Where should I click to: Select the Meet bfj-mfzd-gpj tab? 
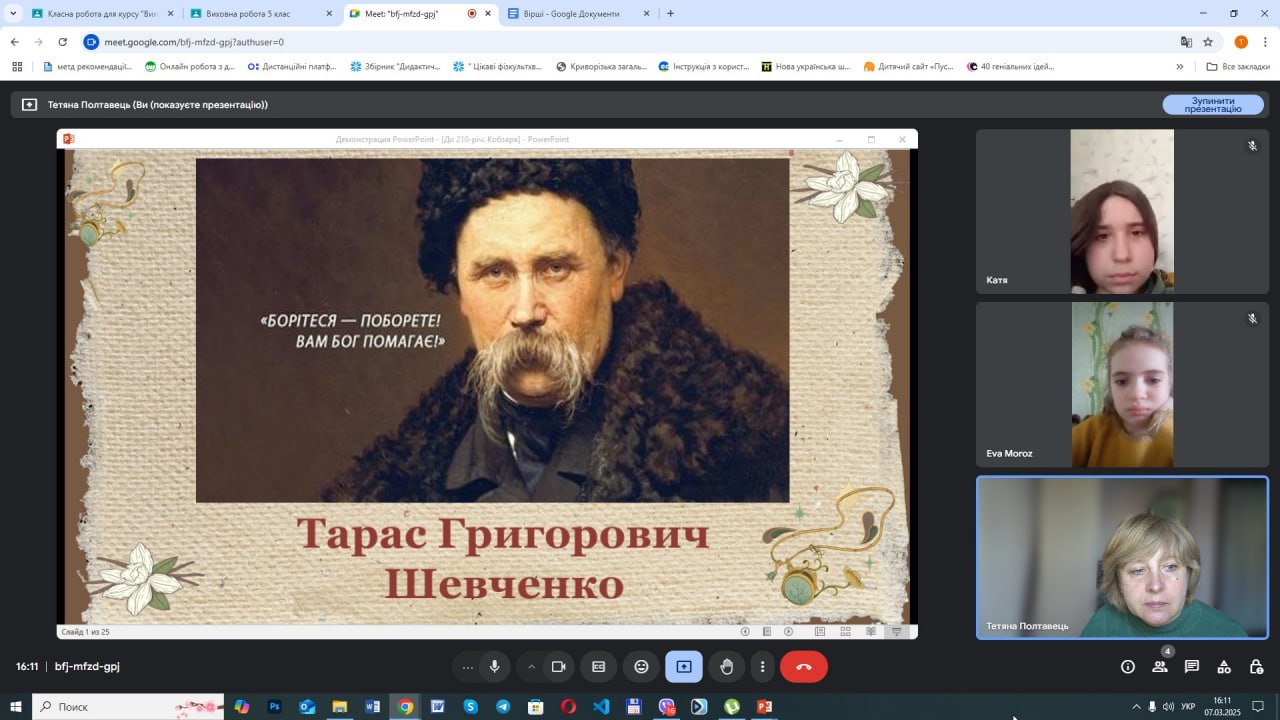tap(420, 14)
